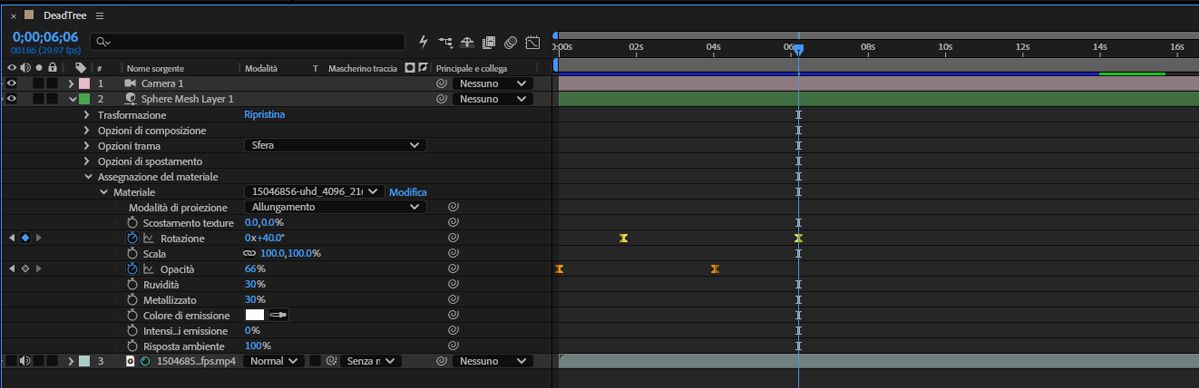Enable stopwatch for Metallizzato
The height and width of the screenshot is (388, 1199).
[132, 300]
